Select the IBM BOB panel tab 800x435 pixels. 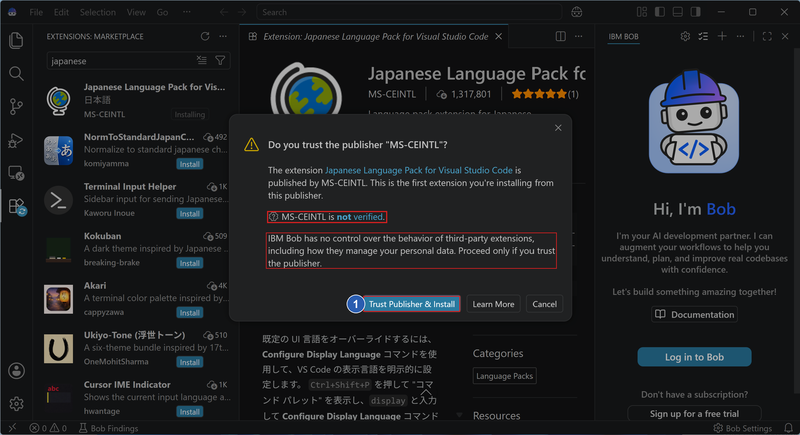coord(623,37)
